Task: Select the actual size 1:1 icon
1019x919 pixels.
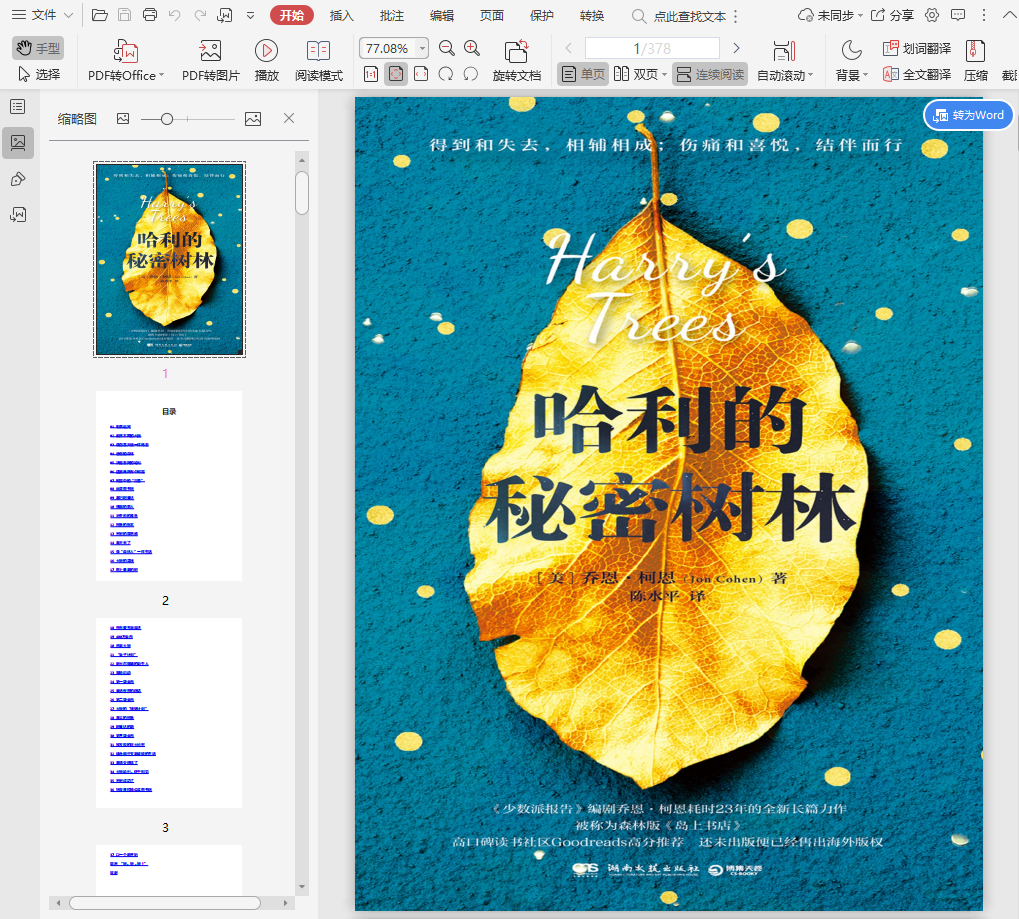Action: click(371, 74)
